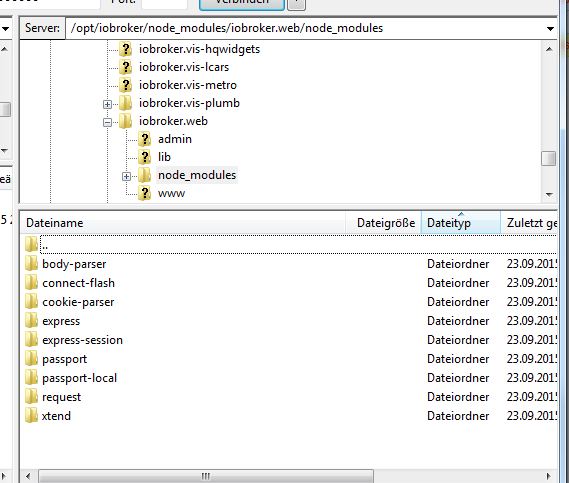Select the admin folder in the tree
Image resolution: width=569 pixels, height=483 pixels.
pos(175,139)
